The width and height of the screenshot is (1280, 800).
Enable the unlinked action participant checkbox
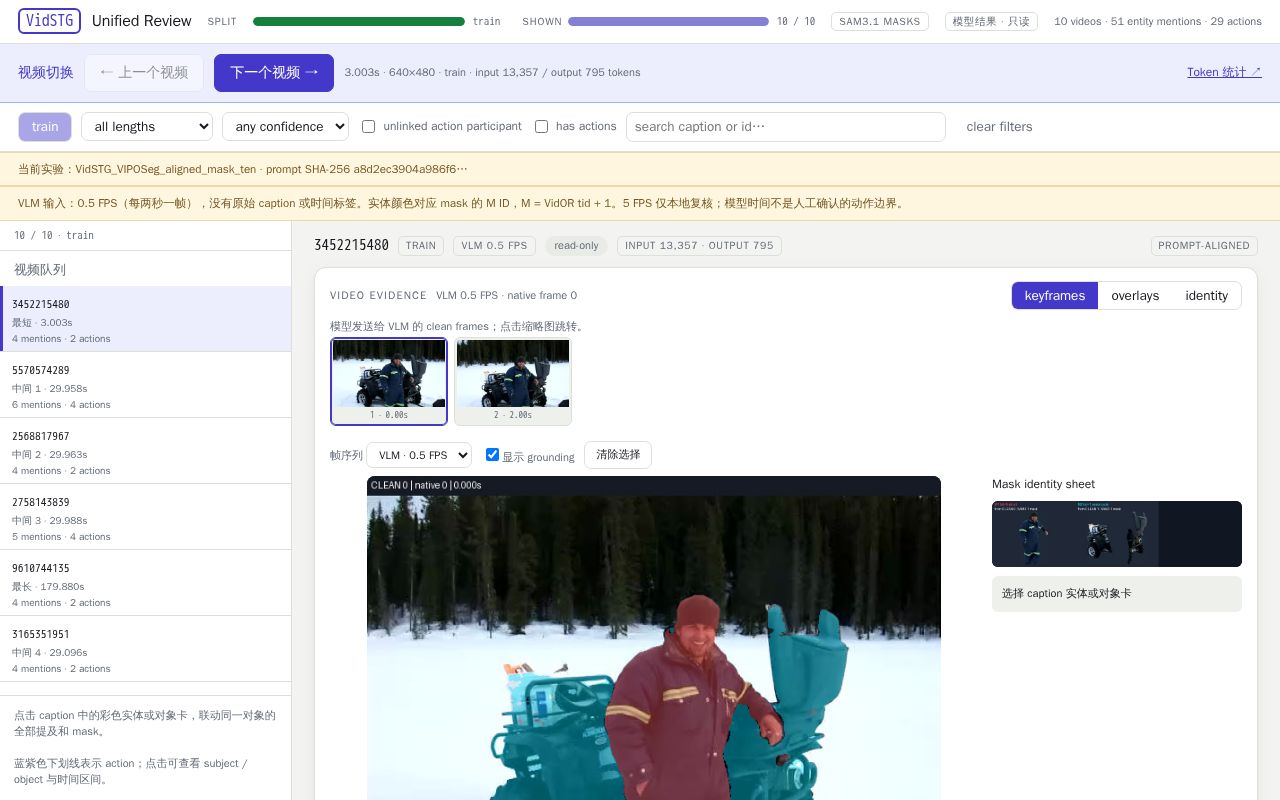(x=368, y=127)
